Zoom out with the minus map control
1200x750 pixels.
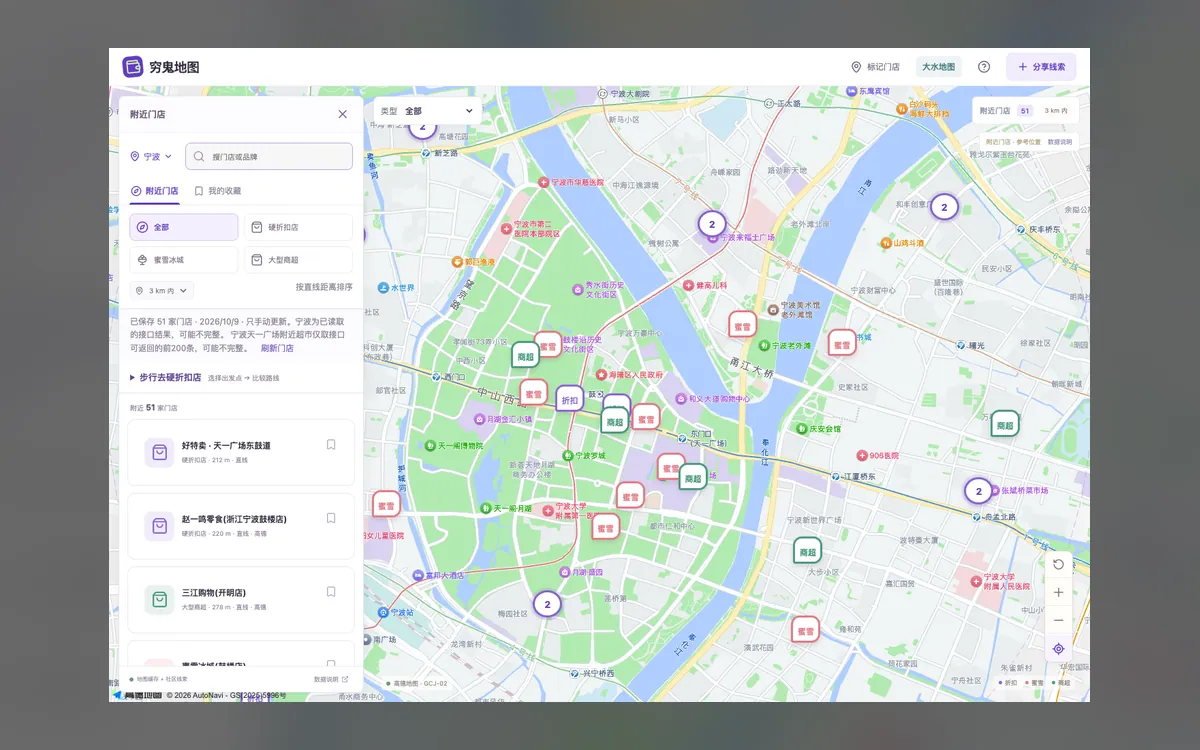tap(1058, 620)
